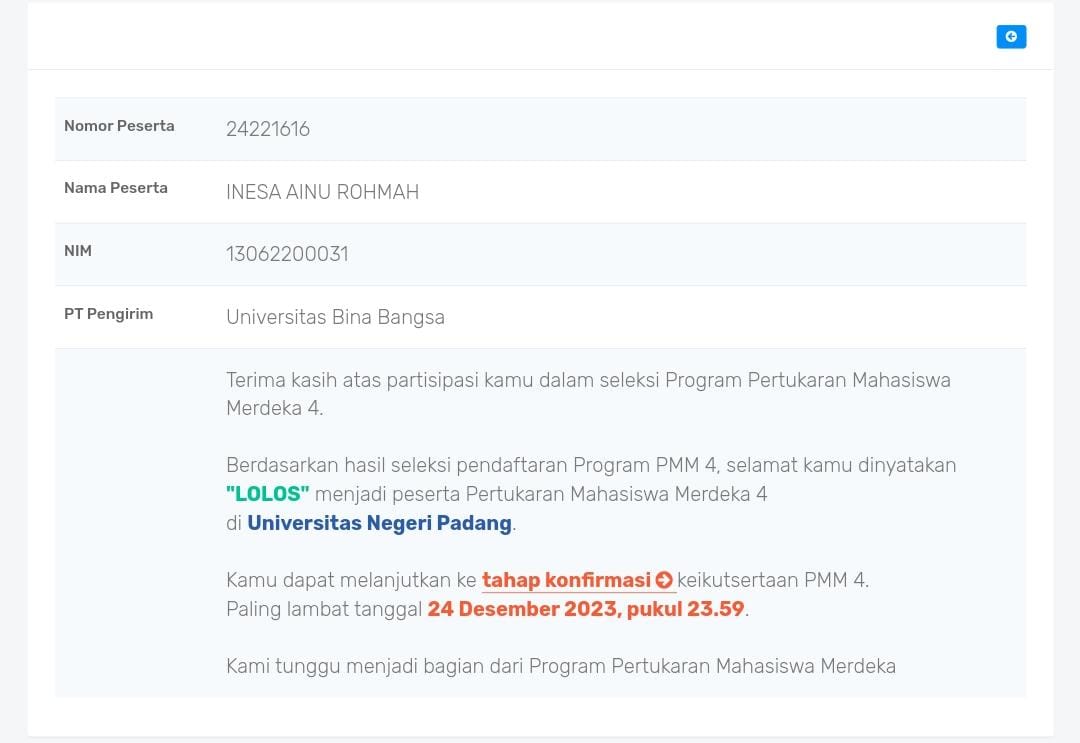
Task: Click the PT Pengirim label
Action: pyautogui.click(x=109, y=314)
